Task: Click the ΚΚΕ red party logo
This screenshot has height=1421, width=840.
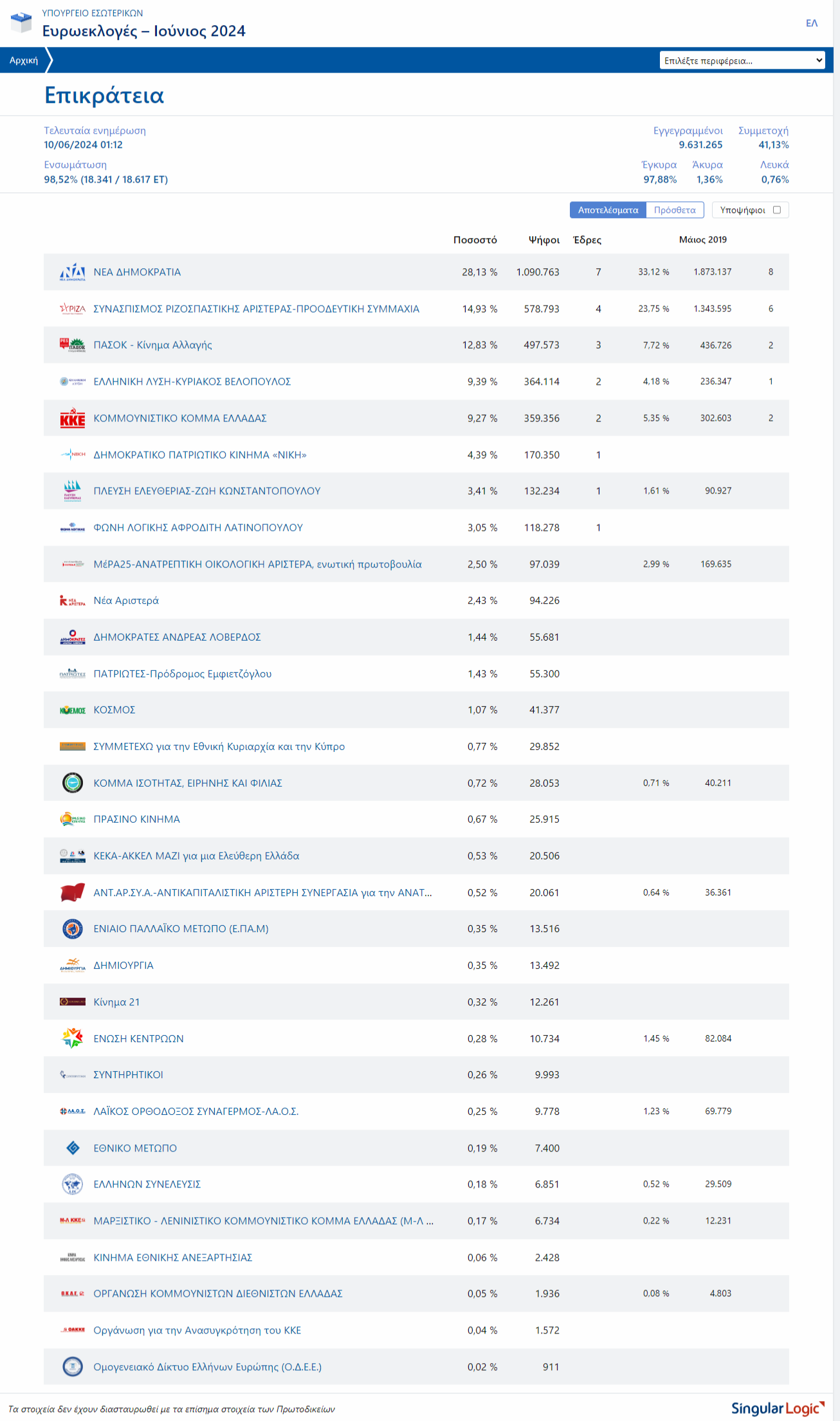Action: 73,418
